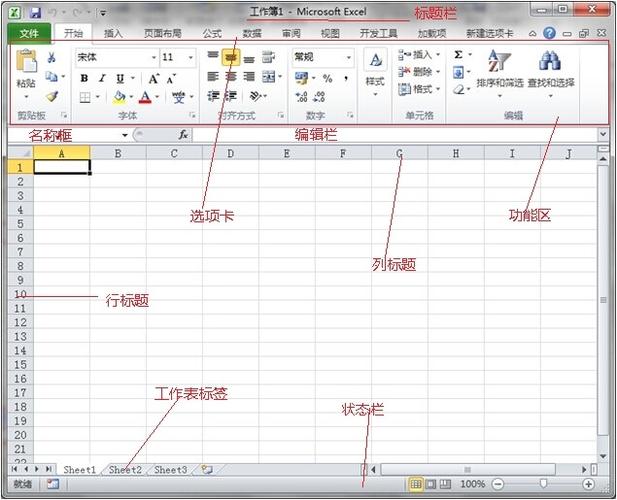Expand the 插入 cells dropdown arrow

pyautogui.click(x=438, y=54)
